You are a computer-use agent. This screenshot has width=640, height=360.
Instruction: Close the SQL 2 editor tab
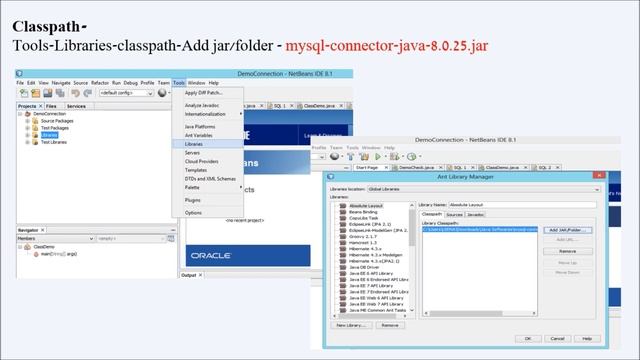(x=558, y=167)
